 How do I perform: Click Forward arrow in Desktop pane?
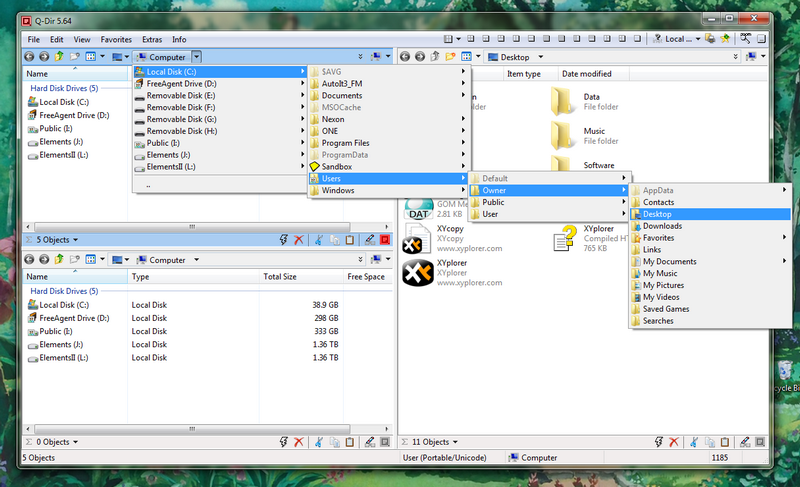(421, 57)
